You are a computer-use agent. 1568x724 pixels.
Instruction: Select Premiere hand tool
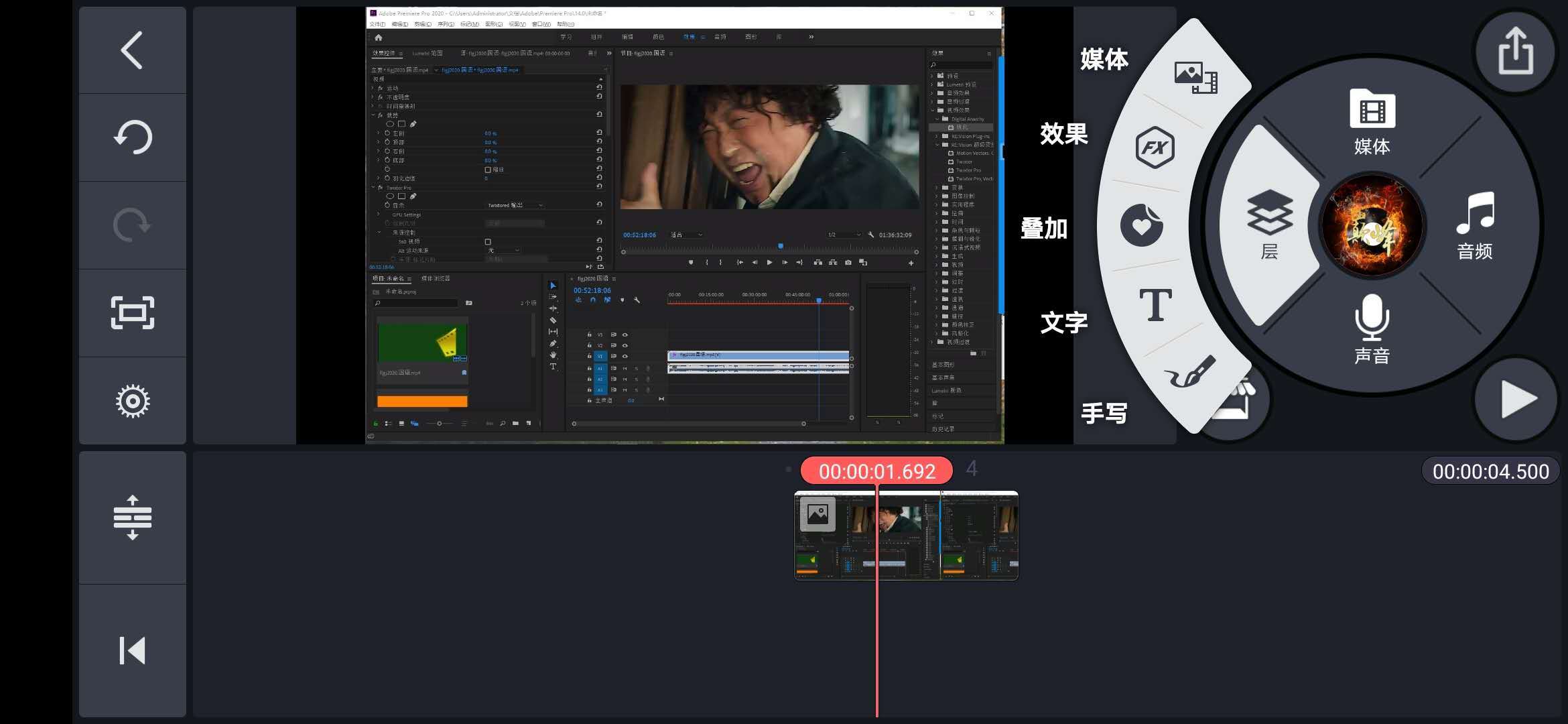(553, 355)
